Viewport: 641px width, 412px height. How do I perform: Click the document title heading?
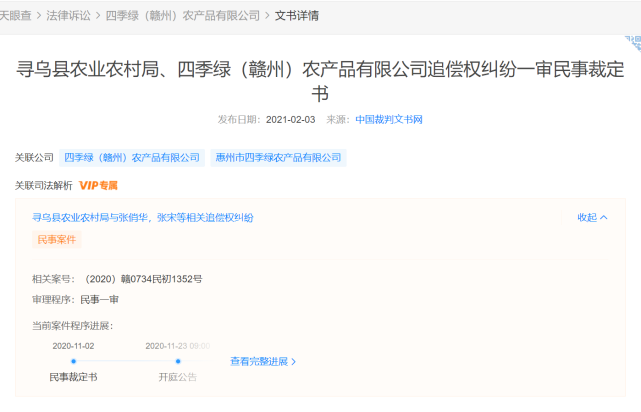(320, 81)
